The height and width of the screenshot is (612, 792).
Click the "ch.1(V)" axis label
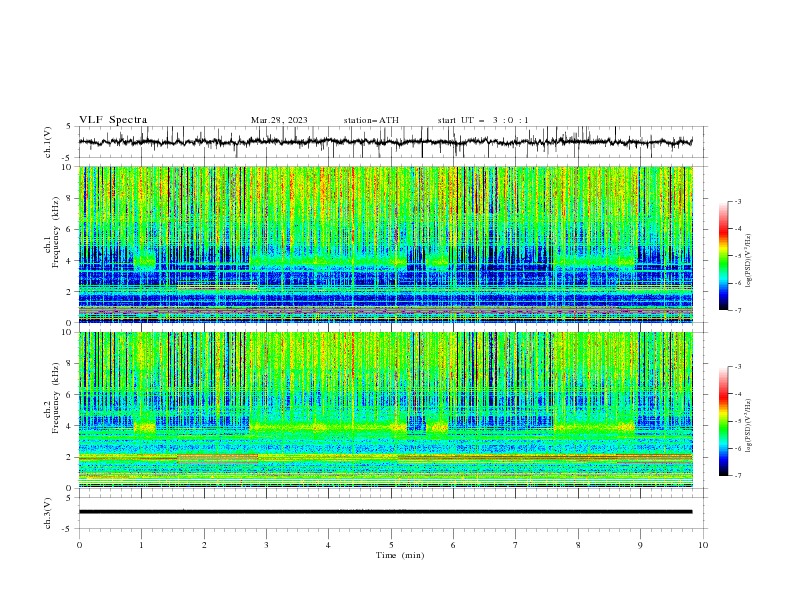point(48,142)
